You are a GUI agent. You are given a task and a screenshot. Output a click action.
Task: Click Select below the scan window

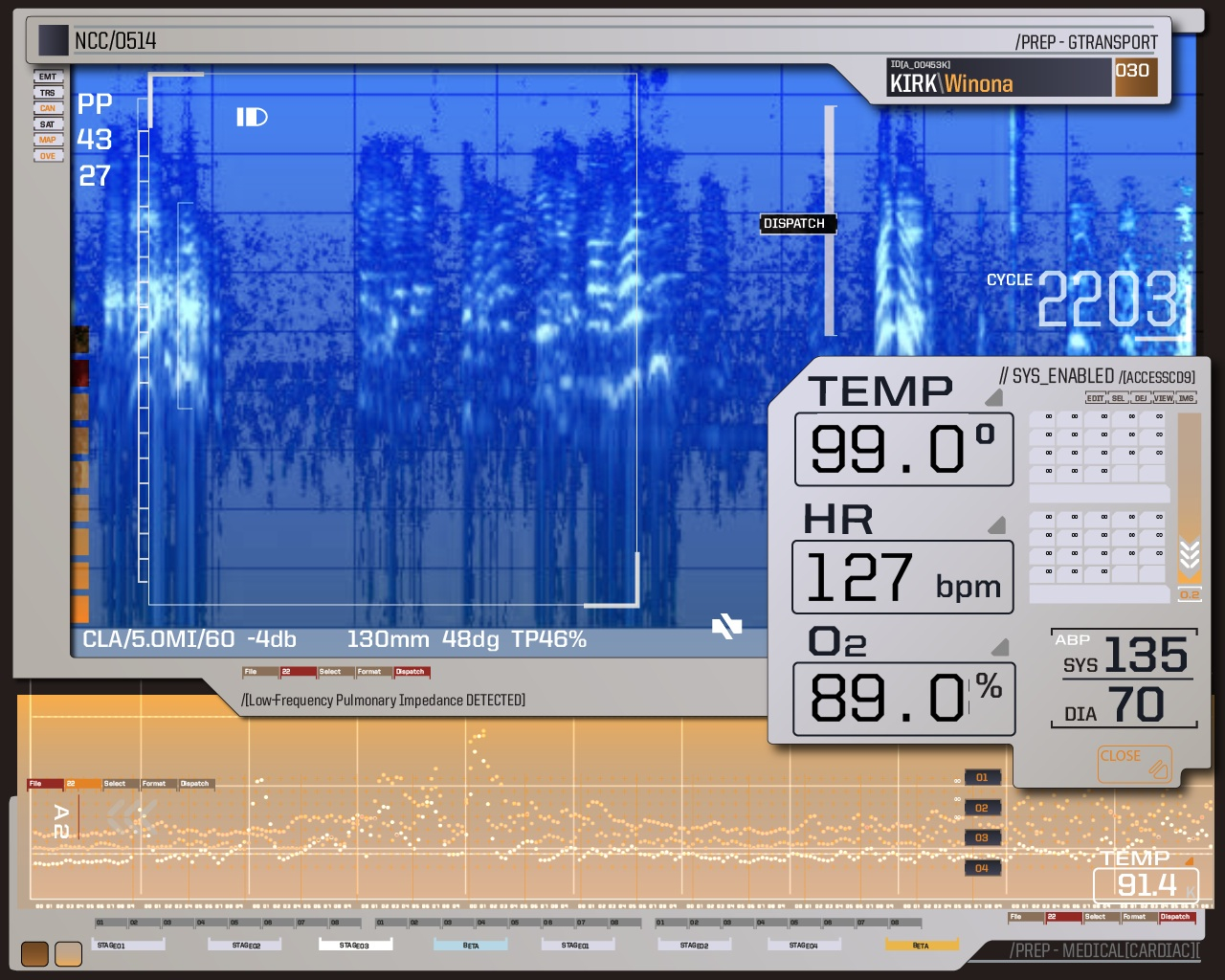coord(336,672)
